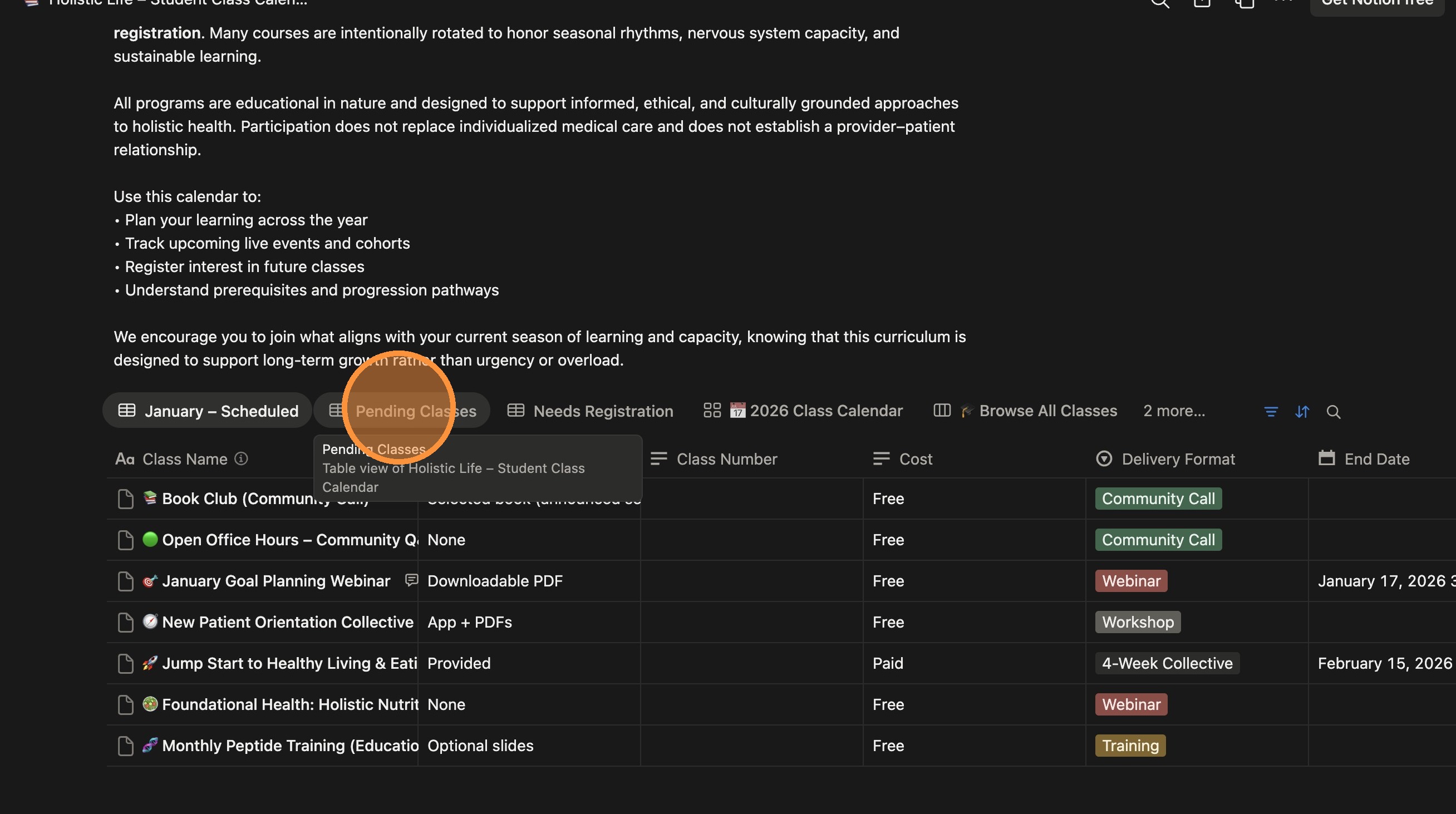
Task: Click the End Date column header
Action: tap(1376, 458)
